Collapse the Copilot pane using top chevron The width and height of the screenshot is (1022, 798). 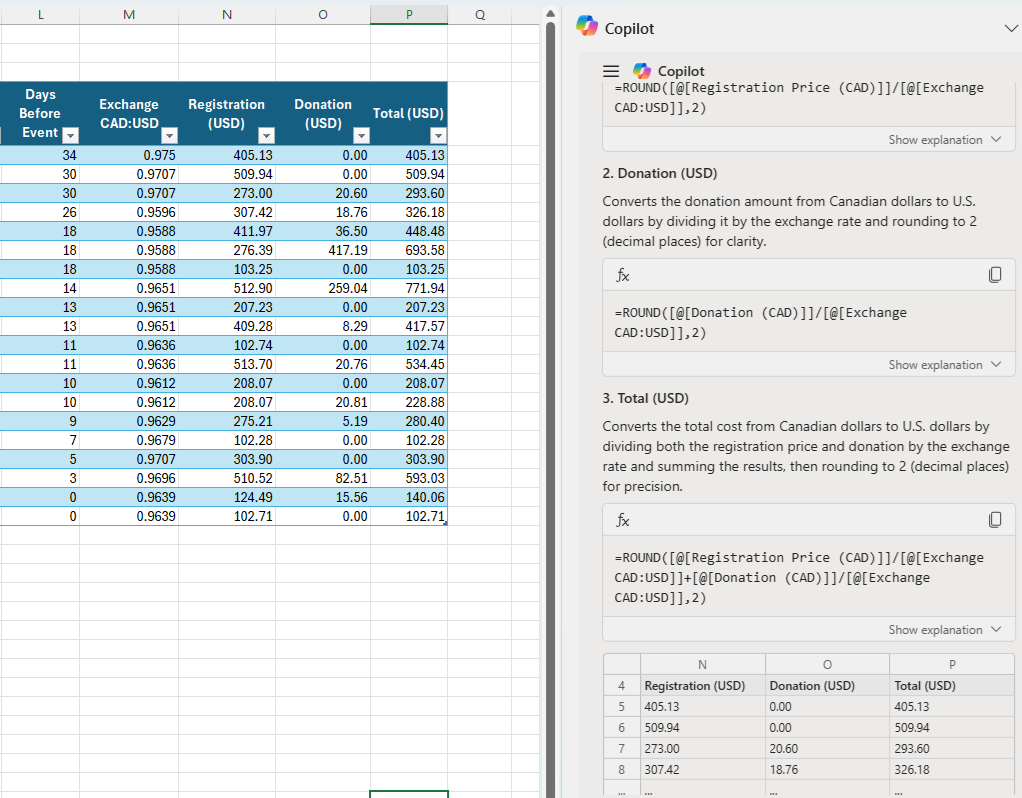click(1011, 28)
